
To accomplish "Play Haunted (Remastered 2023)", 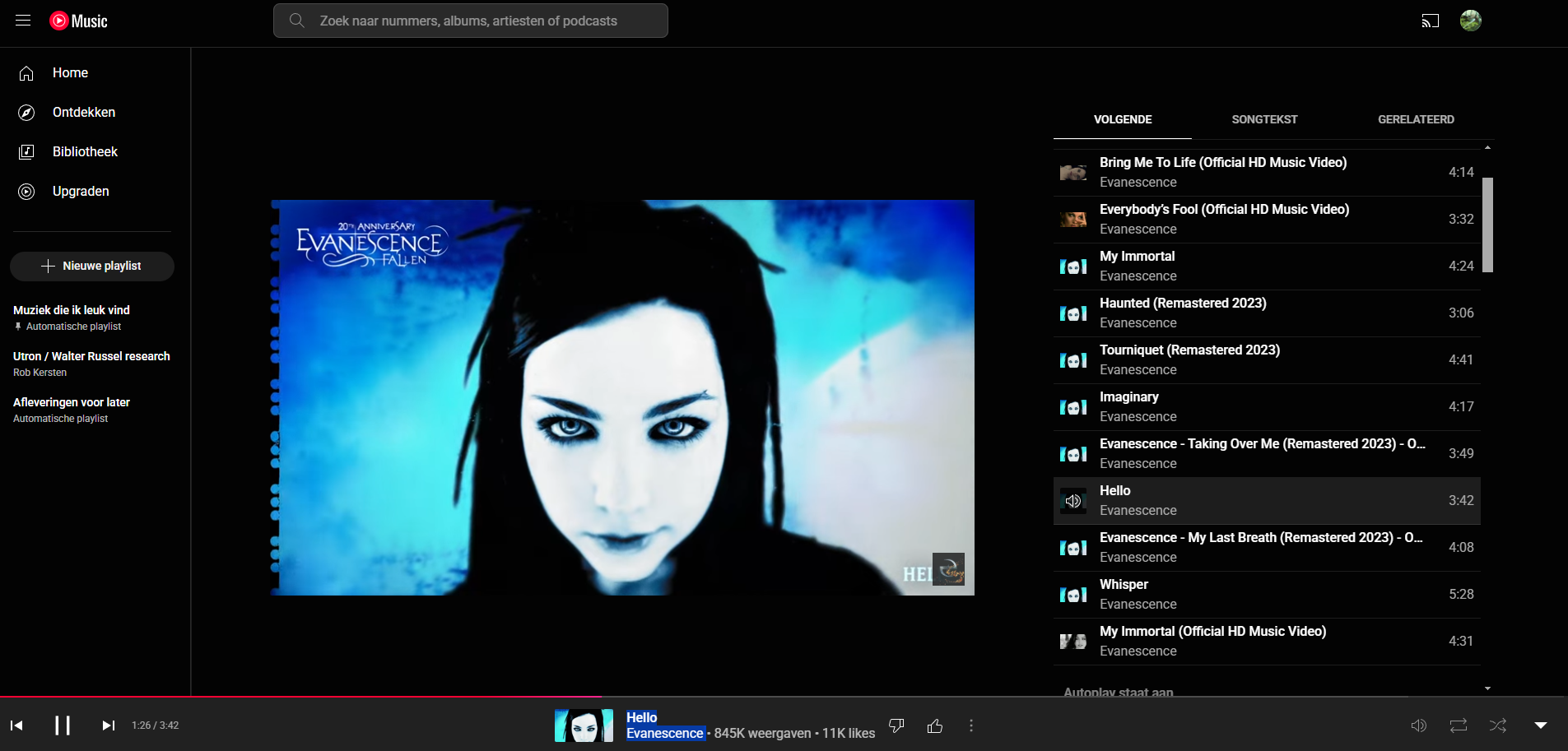I will pyautogui.click(x=1267, y=313).
